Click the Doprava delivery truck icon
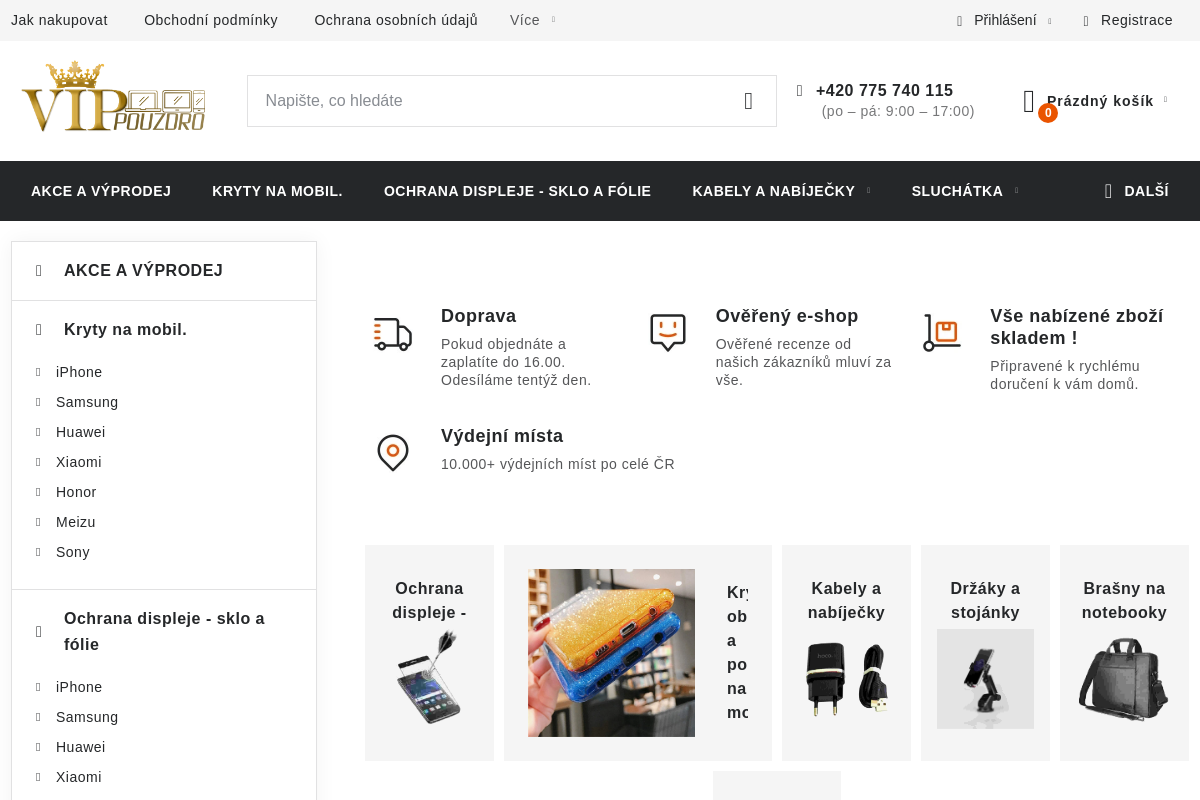This screenshot has width=1200, height=800. tap(392, 334)
